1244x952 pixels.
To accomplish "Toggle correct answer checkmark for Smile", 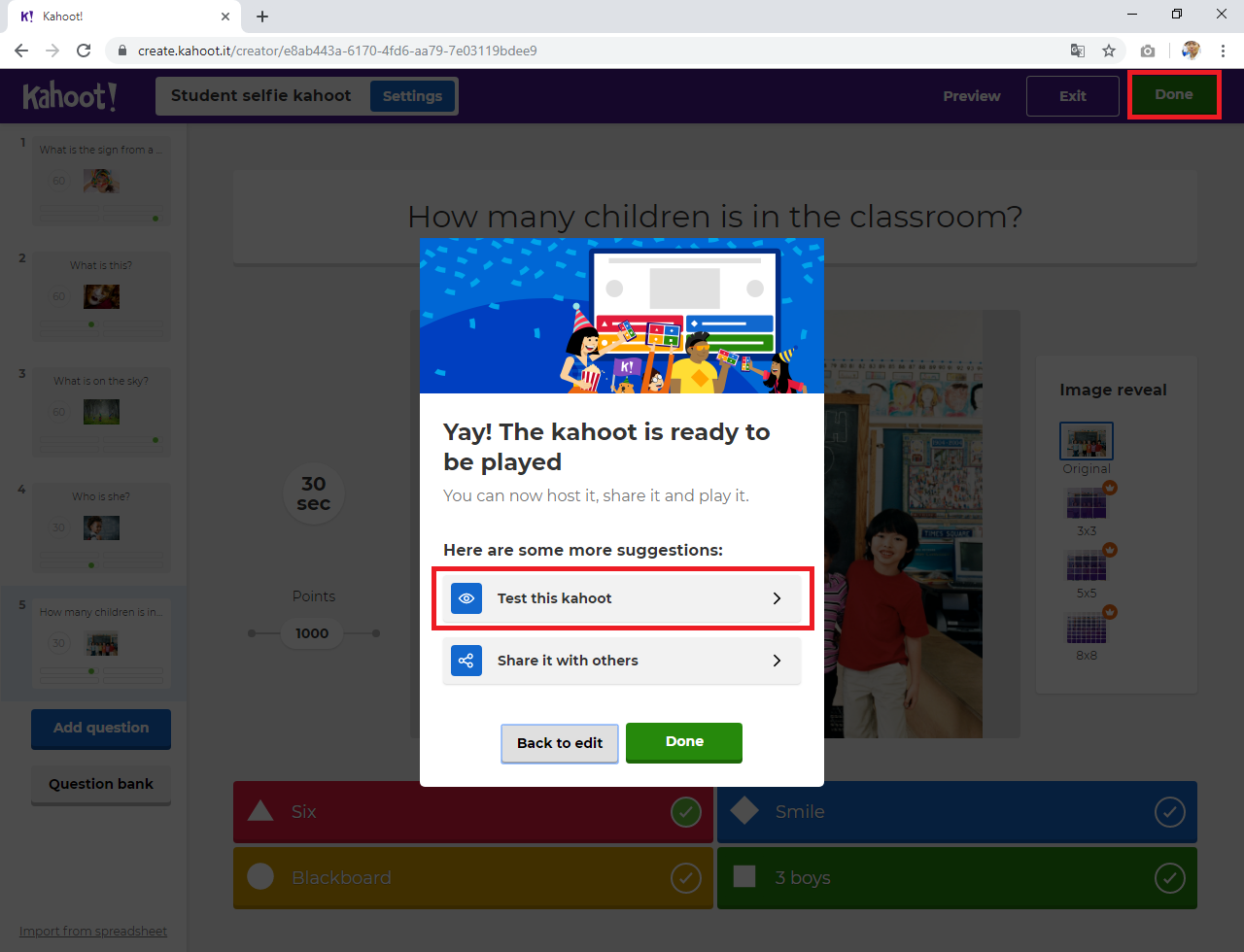I will 1169,812.
